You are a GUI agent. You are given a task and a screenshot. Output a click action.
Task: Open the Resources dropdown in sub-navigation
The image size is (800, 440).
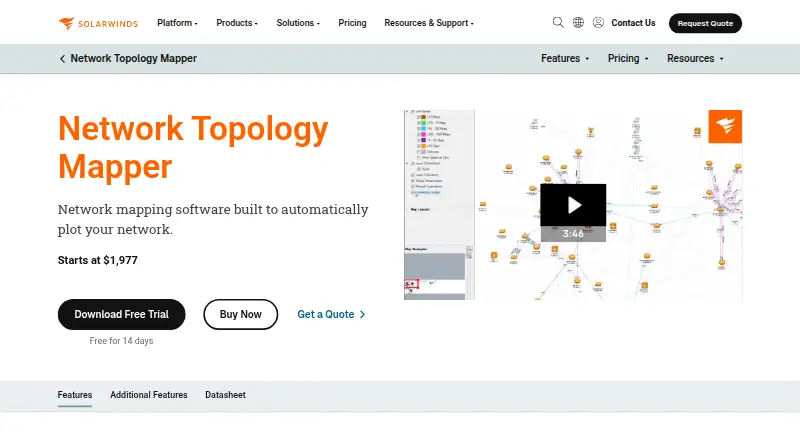695,59
